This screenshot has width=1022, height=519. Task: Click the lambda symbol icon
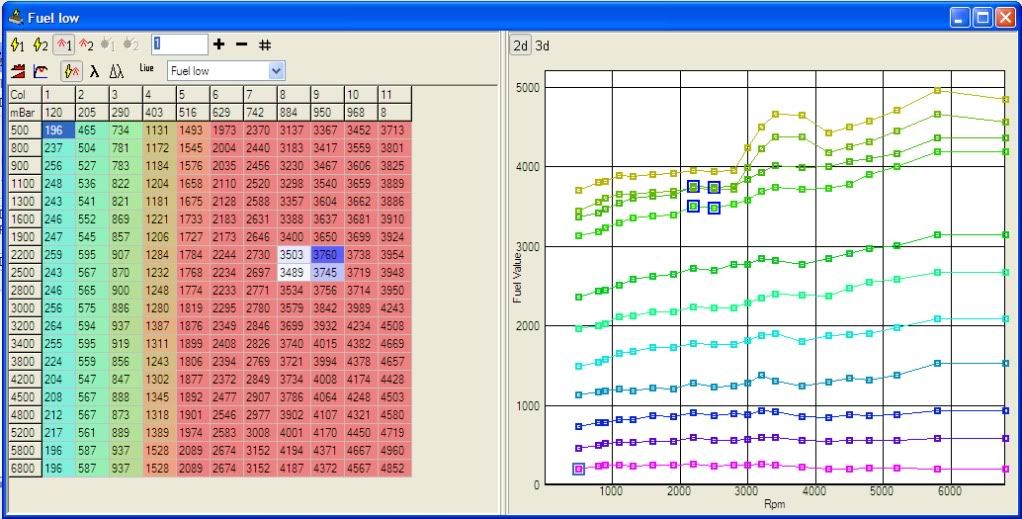(x=94, y=72)
